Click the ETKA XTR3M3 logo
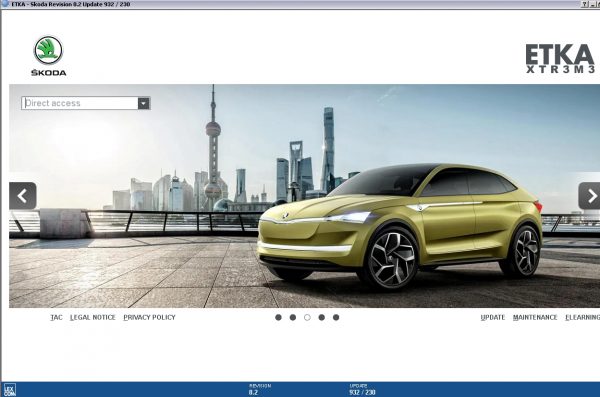The image size is (600, 397). click(x=560, y=58)
